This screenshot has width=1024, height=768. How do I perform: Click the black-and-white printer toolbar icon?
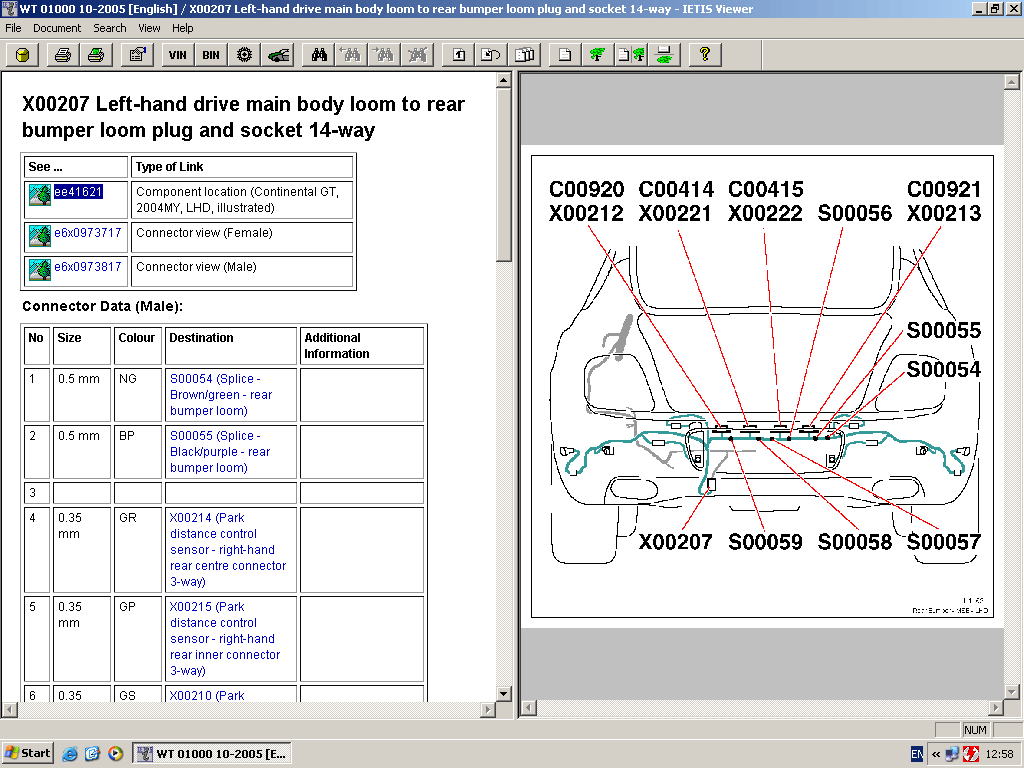click(x=63, y=55)
